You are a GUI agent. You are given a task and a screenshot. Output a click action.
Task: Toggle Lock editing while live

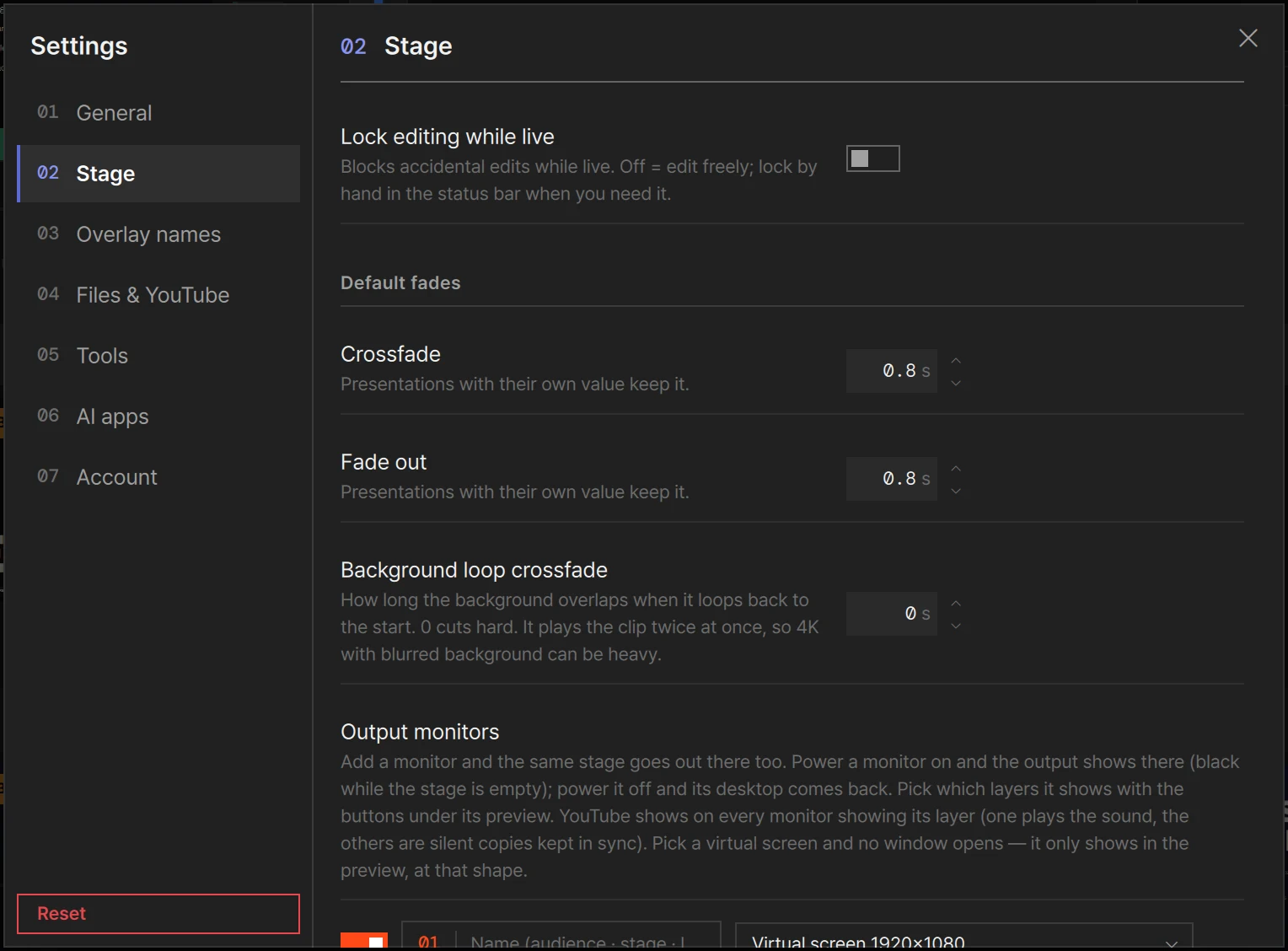(x=873, y=158)
